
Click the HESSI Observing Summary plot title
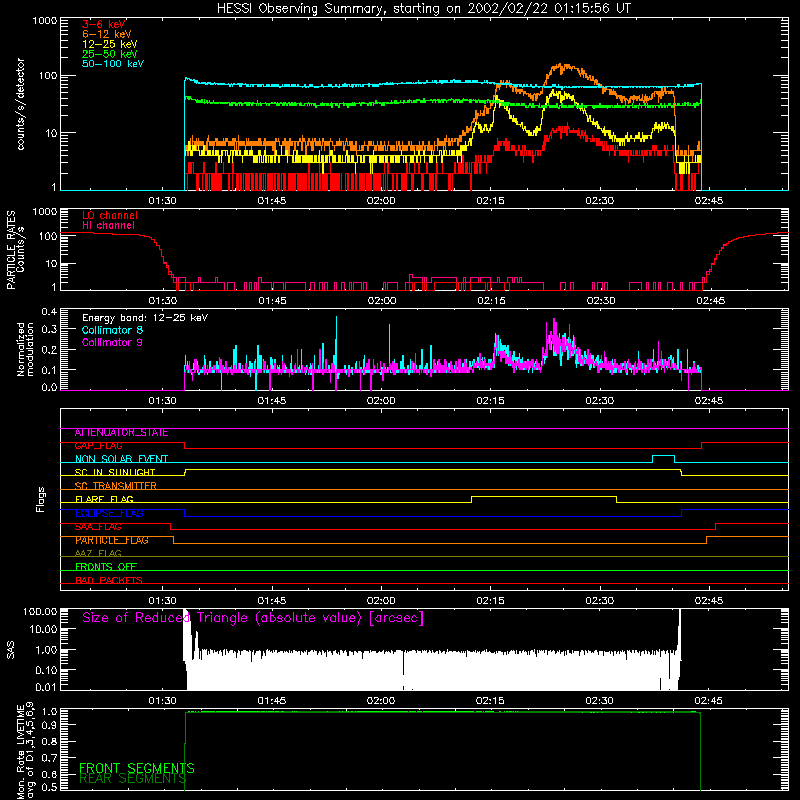coord(424,9)
